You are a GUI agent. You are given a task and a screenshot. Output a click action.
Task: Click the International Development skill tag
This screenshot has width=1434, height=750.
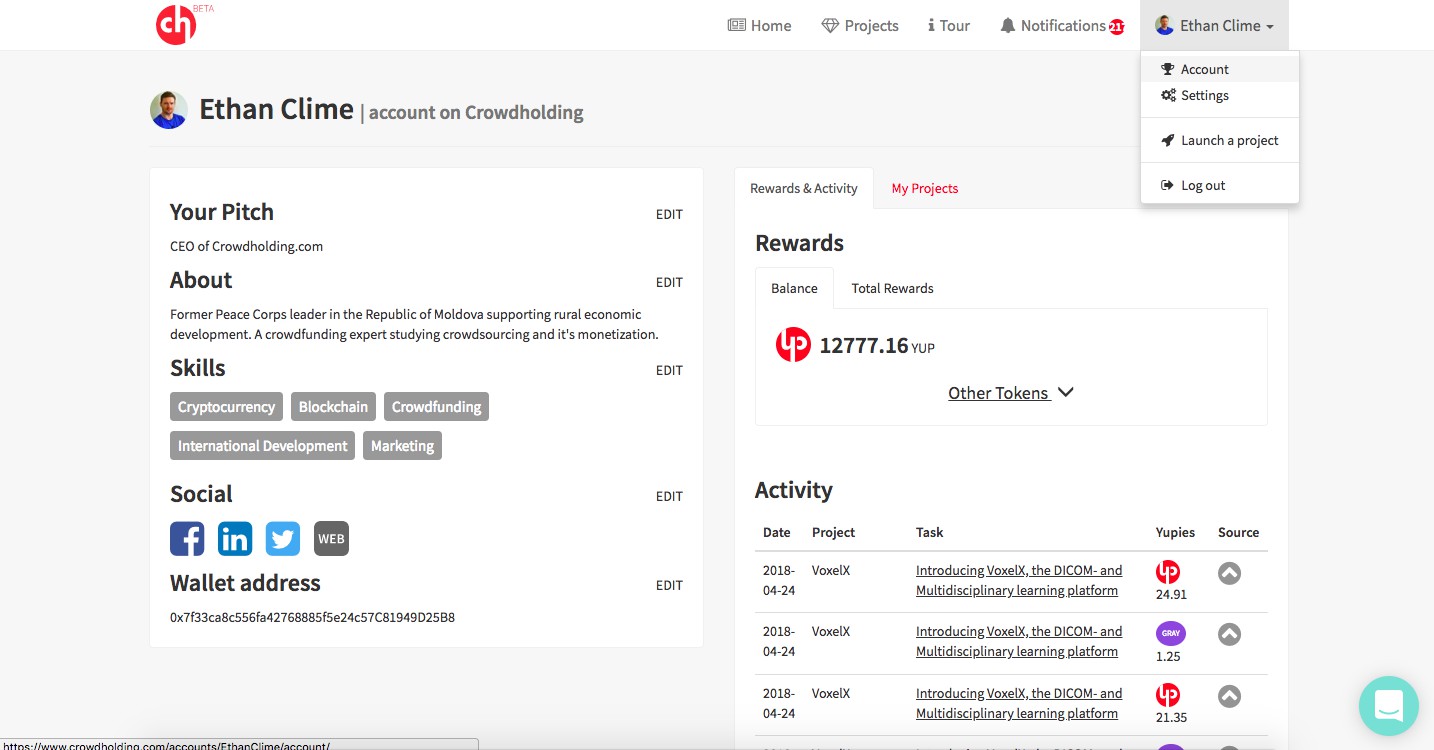tap(262, 446)
